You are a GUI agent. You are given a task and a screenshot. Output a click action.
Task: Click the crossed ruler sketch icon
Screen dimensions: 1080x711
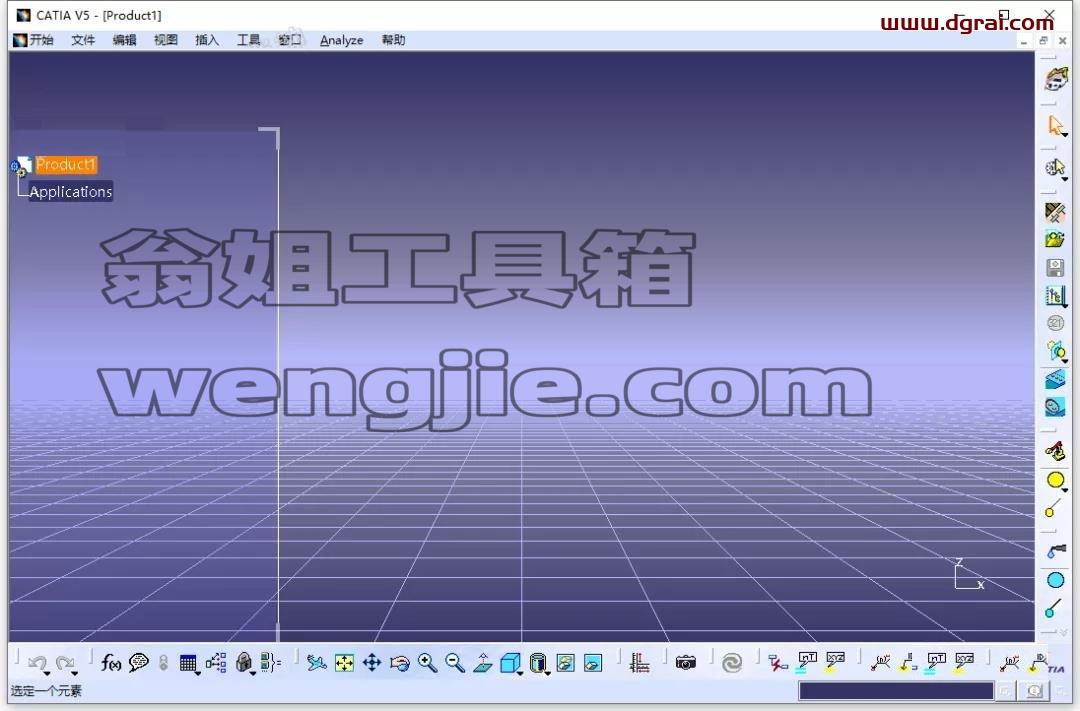pyautogui.click(x=1055, y=212)
